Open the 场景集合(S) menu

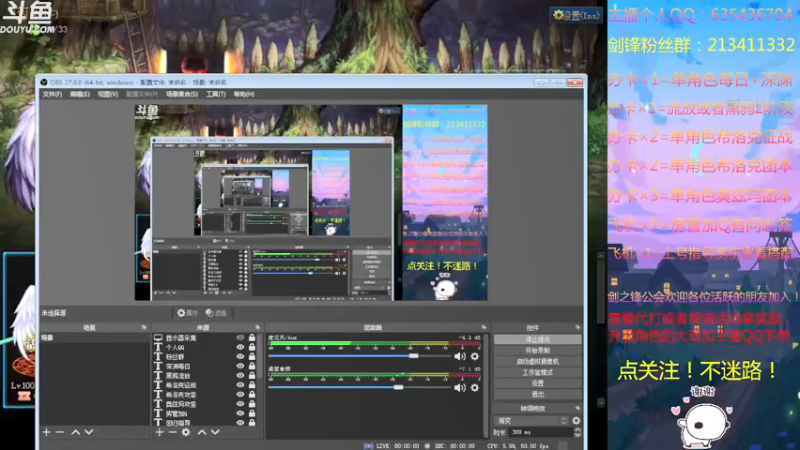tap(182, 94)
